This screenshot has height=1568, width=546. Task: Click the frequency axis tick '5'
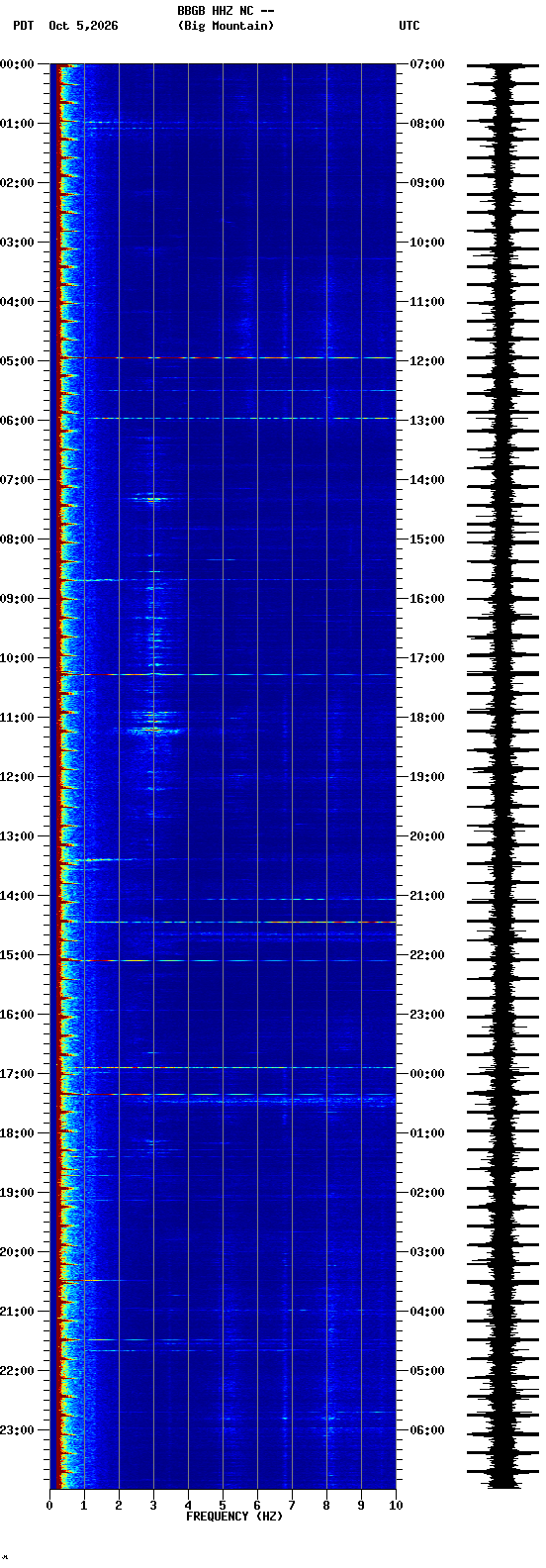[223, 1506]
